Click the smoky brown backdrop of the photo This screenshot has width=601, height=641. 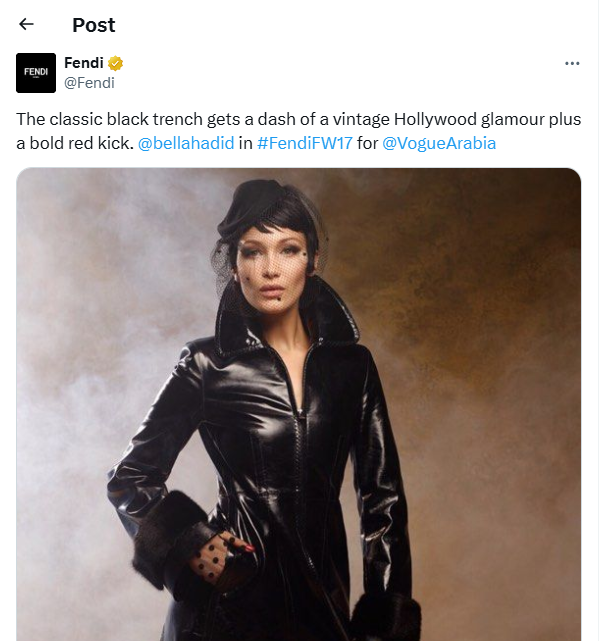pos(500,300)
